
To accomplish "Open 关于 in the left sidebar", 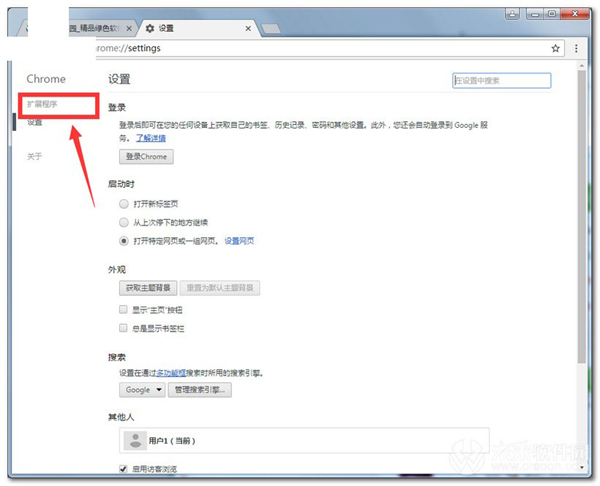I will [x=35, y=156].
